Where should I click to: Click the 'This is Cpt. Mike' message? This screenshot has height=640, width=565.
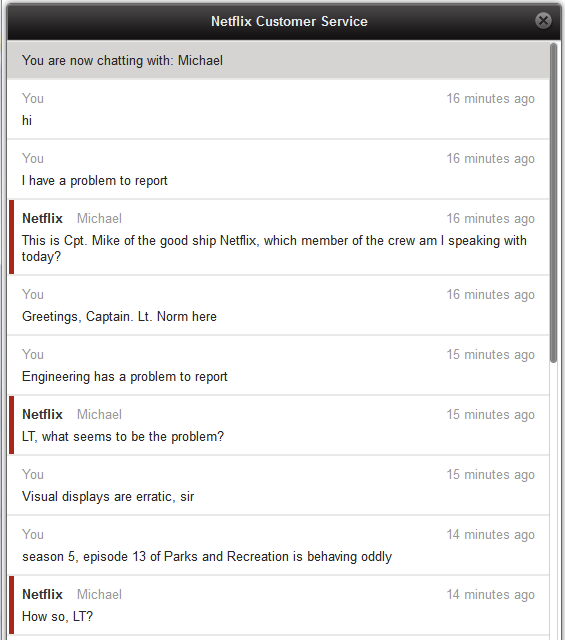274,249
